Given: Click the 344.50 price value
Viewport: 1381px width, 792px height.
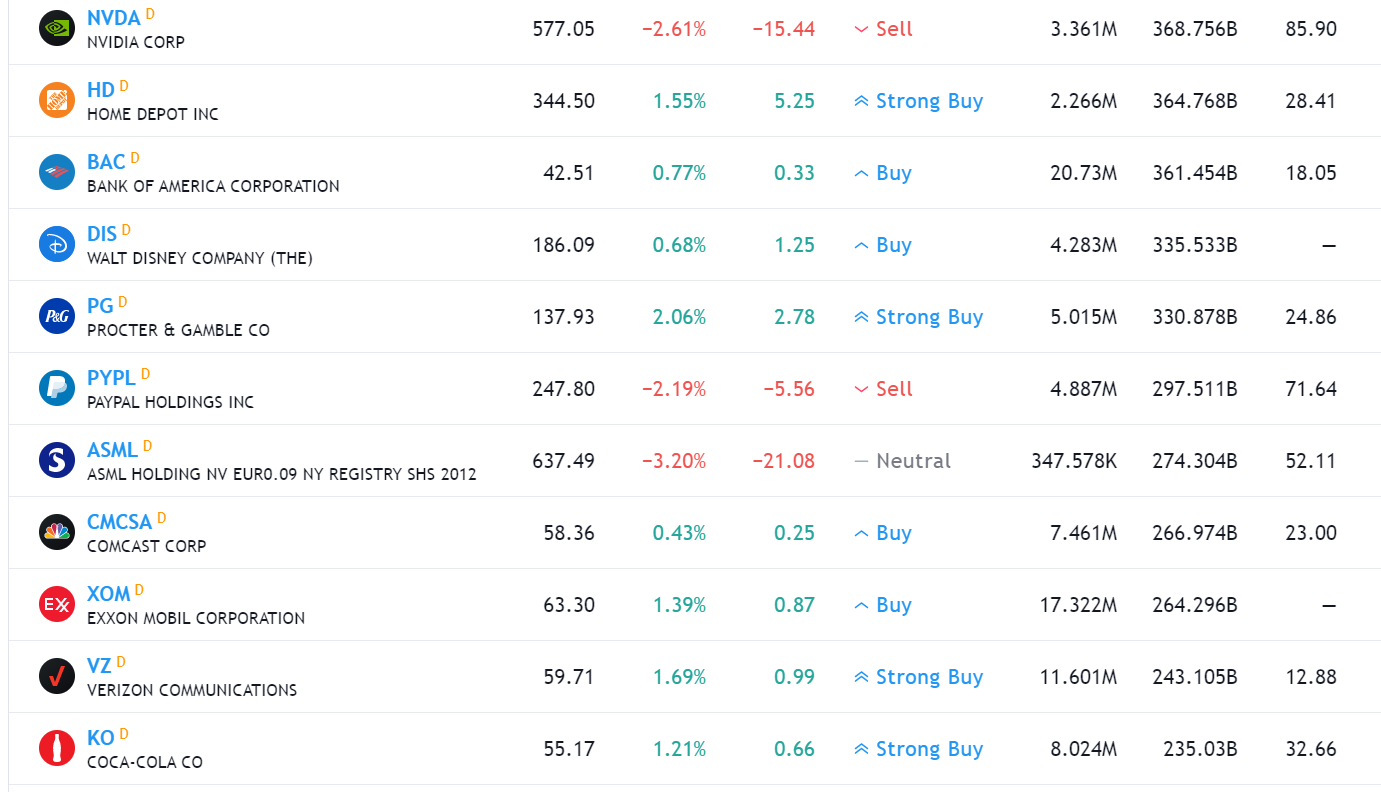Looking at the screenshot, I should point(563,101).
